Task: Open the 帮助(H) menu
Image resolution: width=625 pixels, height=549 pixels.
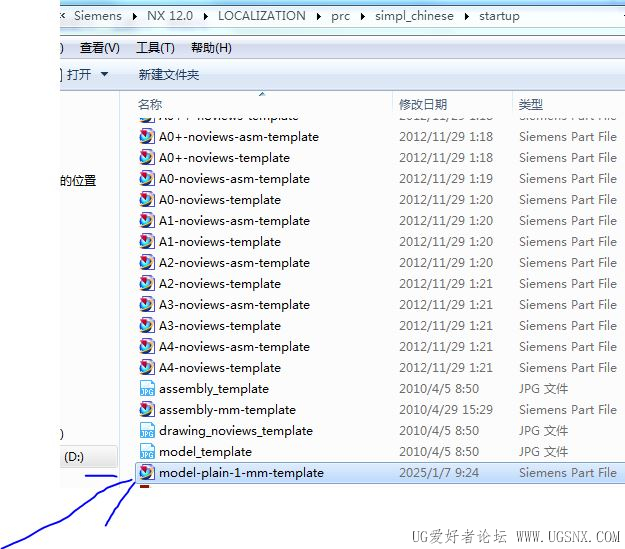Action: click(x=211, y=48)
